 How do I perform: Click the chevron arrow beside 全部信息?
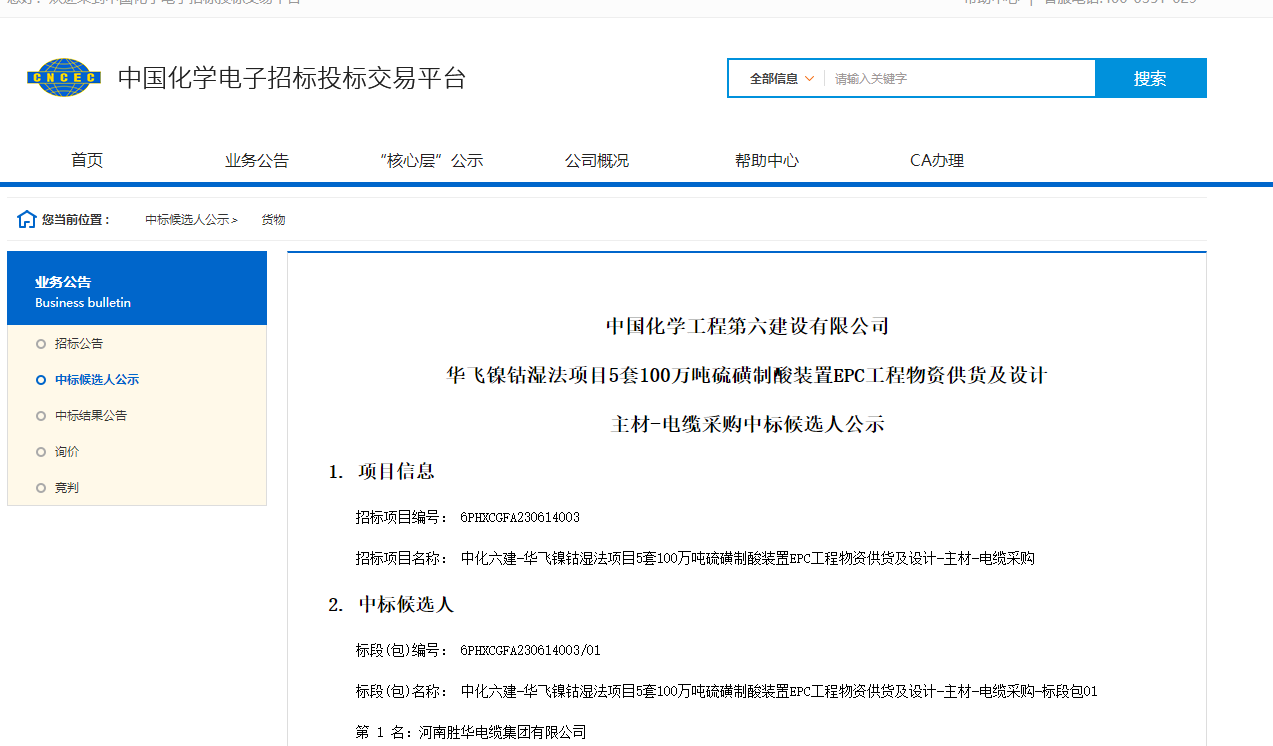809,77
